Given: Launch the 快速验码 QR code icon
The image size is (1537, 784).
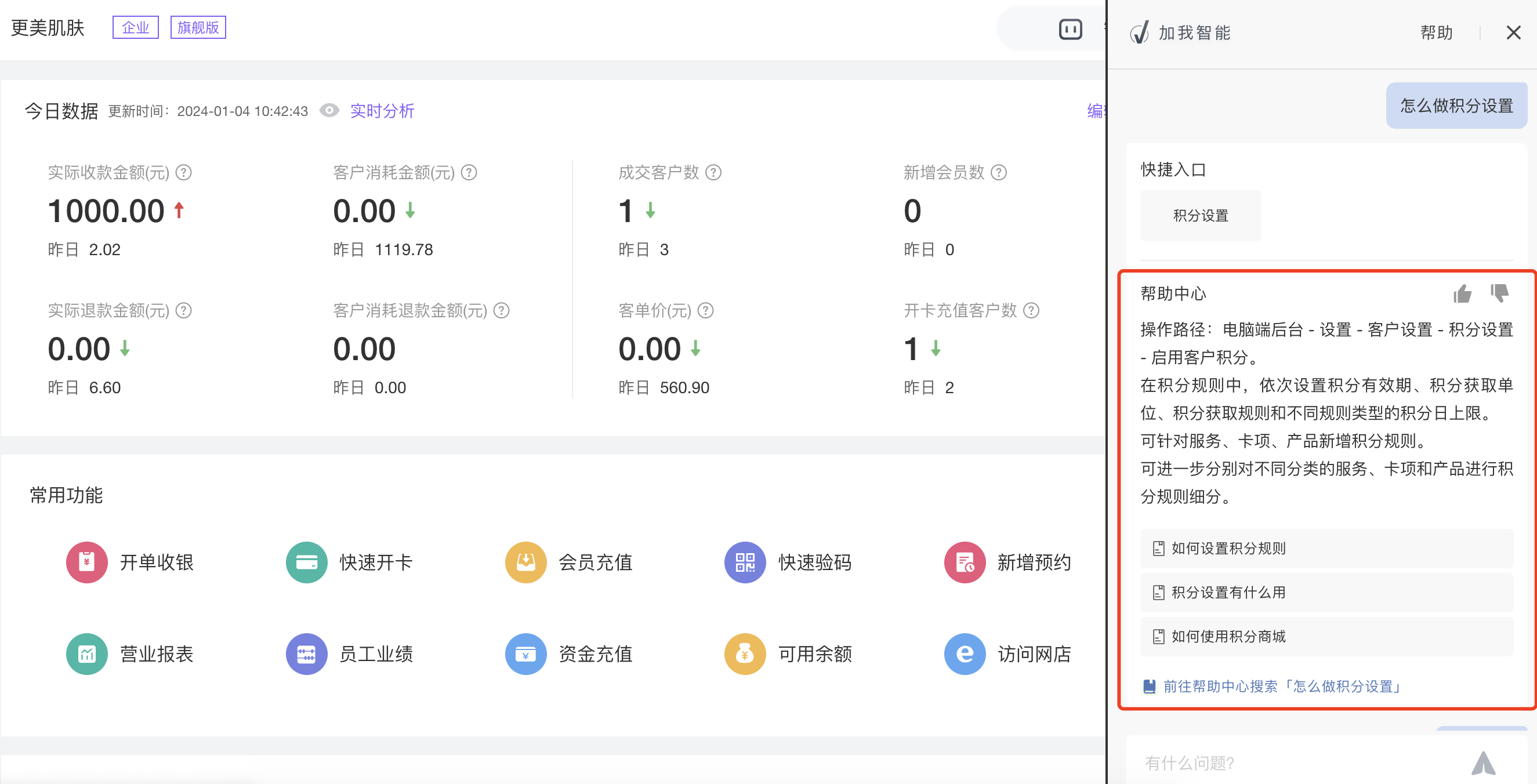Looking at the screenshot, I should click(x=745, y=562).
